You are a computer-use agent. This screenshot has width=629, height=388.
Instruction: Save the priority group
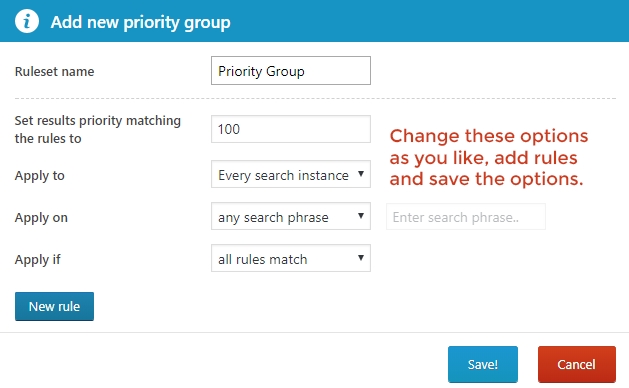click(483, 364)
